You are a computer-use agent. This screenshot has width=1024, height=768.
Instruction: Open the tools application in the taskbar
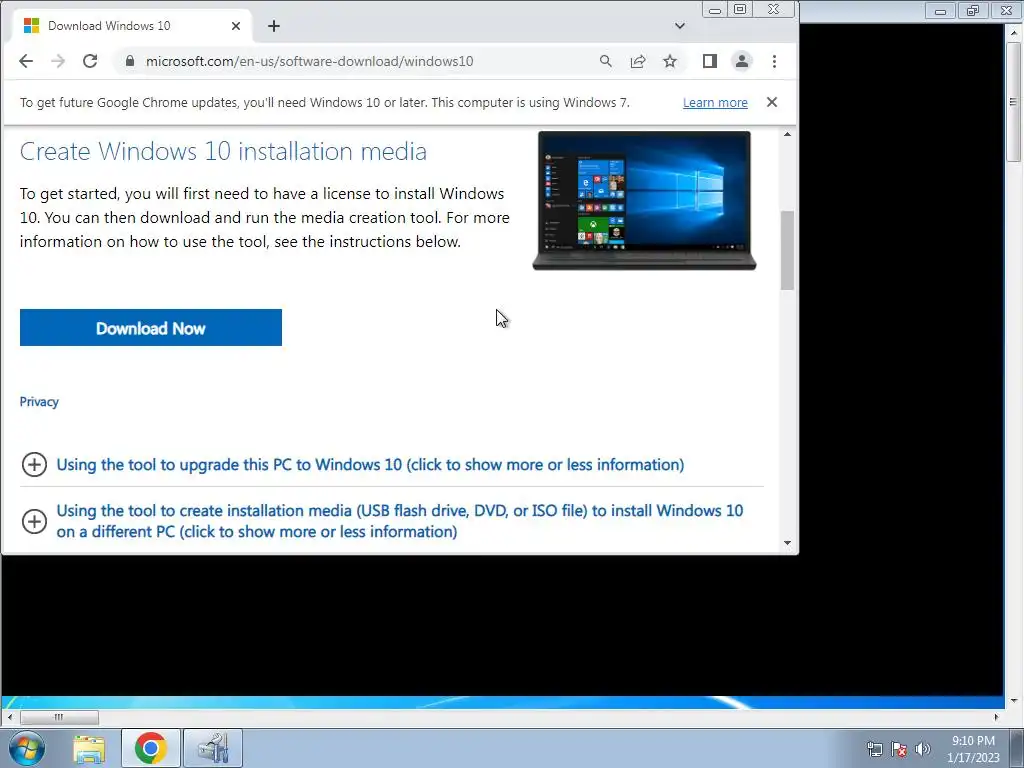point(213,748)
